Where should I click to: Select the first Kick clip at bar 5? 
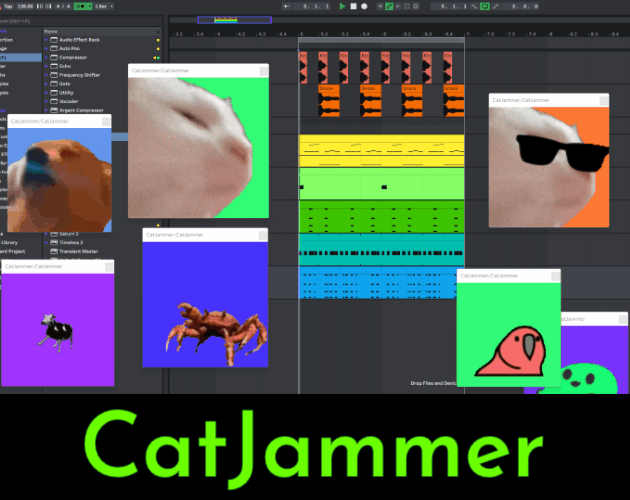click(303, 67)
